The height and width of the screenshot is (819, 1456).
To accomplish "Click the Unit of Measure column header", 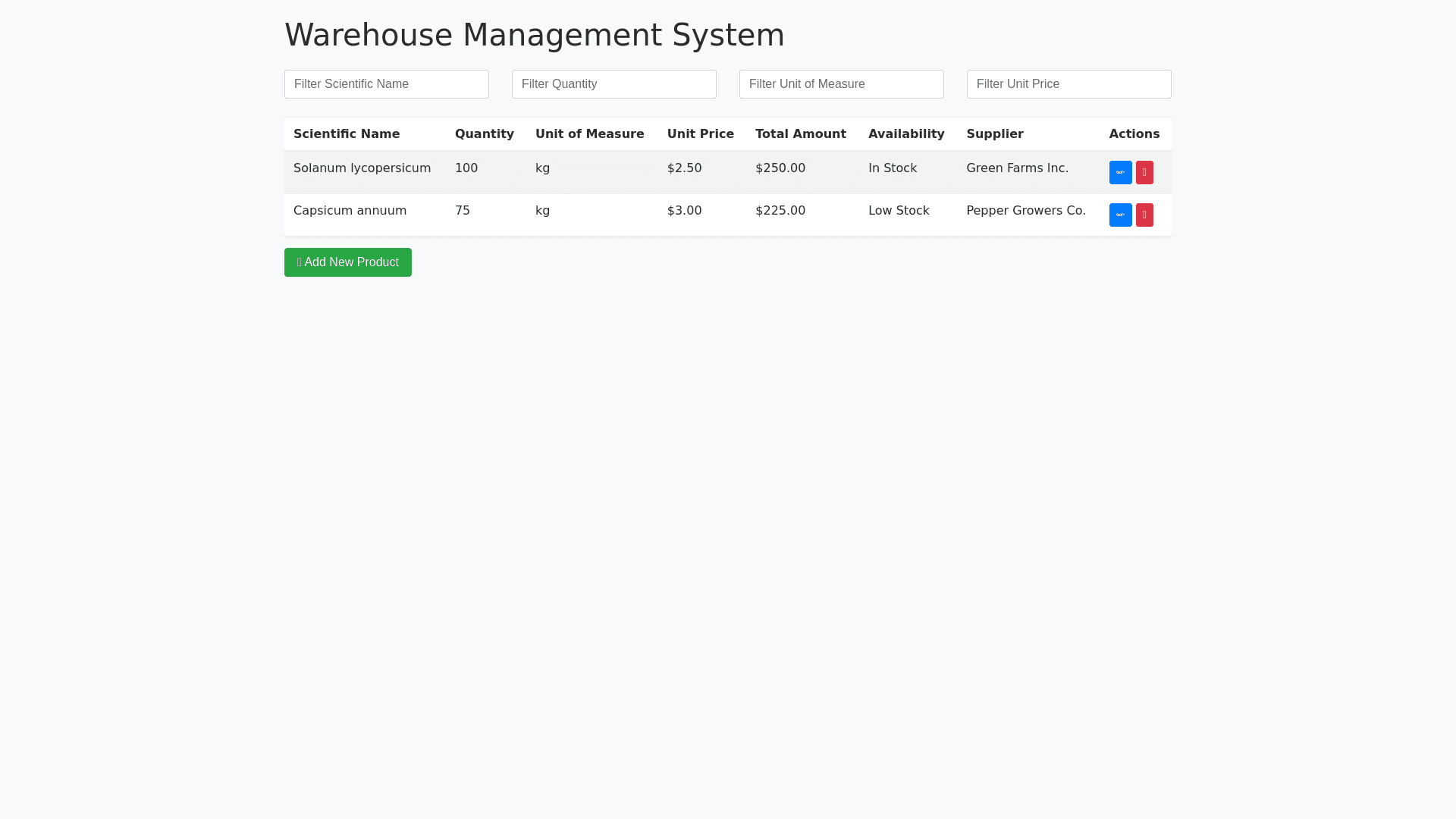I will tap(589, 134).
